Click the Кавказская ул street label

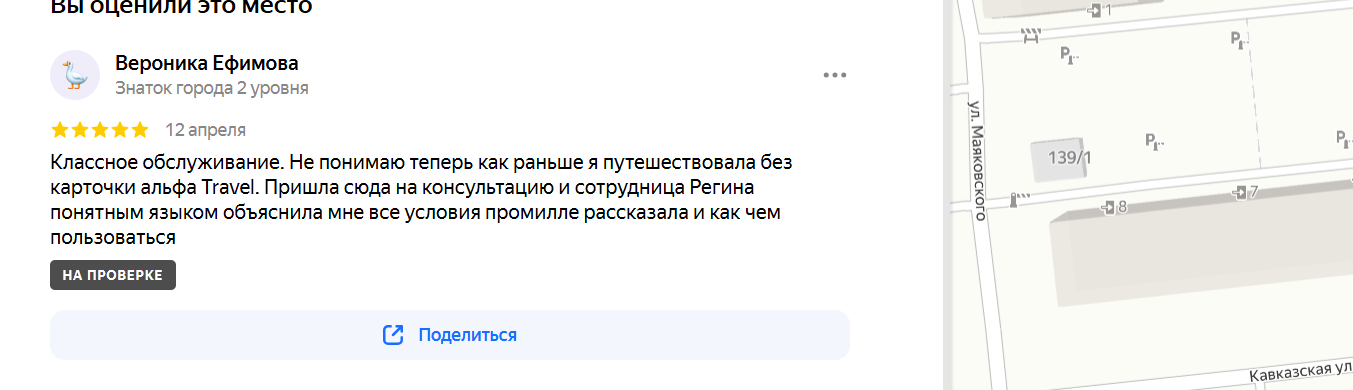point(1302,373)
